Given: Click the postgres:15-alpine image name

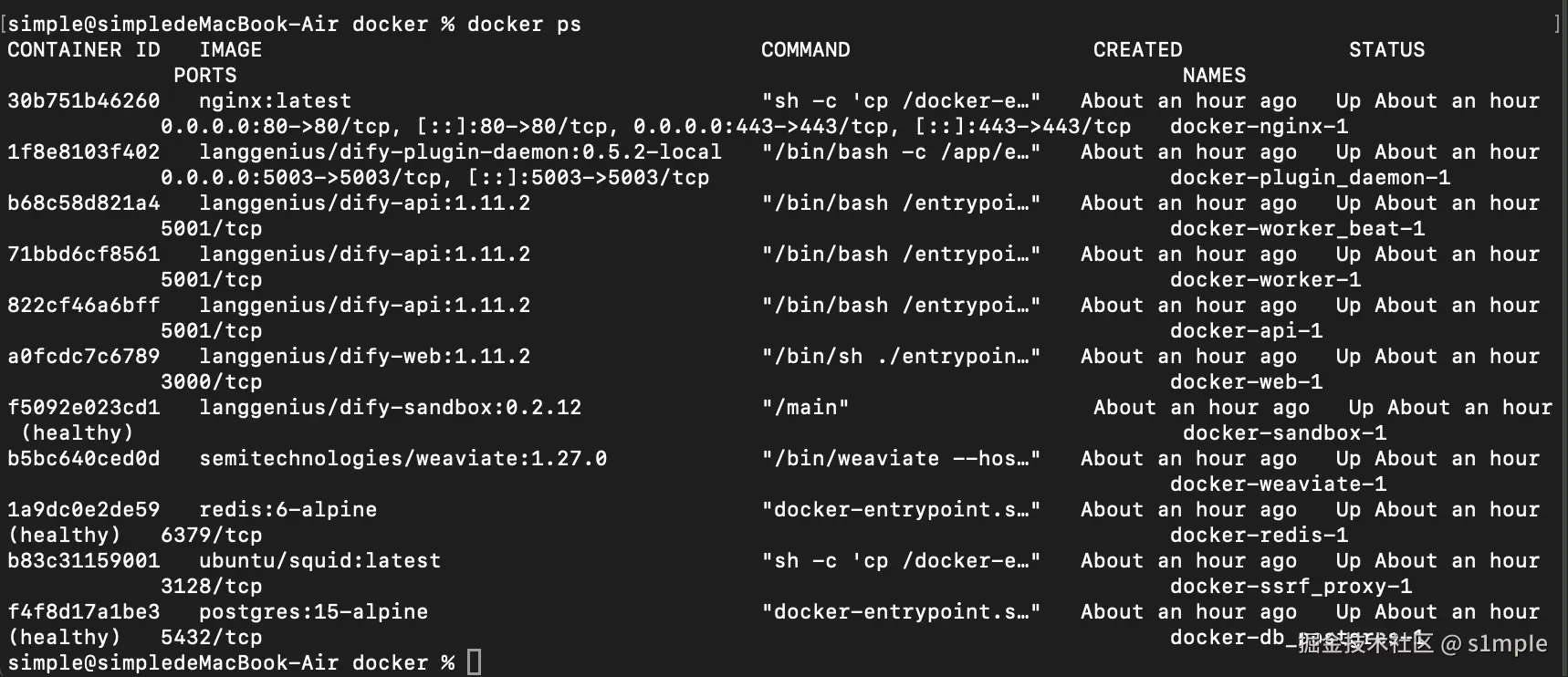Looking at the screenshot, I should tap(313, 612).
